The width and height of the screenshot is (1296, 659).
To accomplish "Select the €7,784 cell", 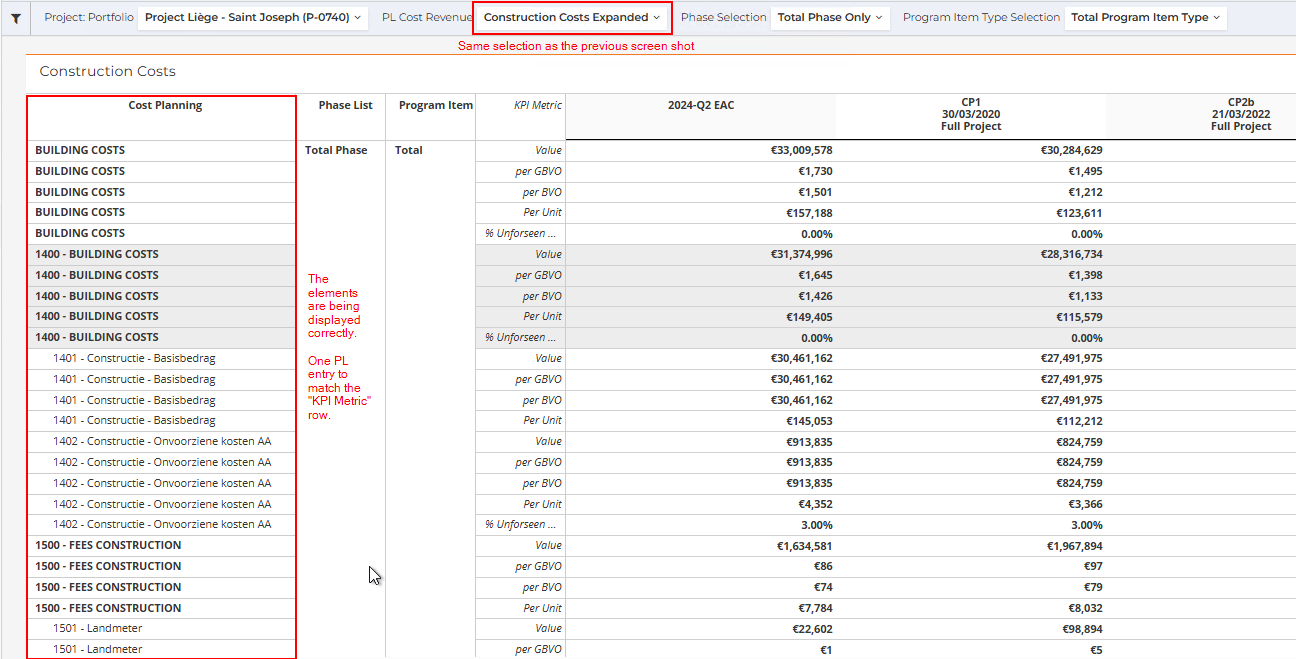I will [x=815, y=608].
